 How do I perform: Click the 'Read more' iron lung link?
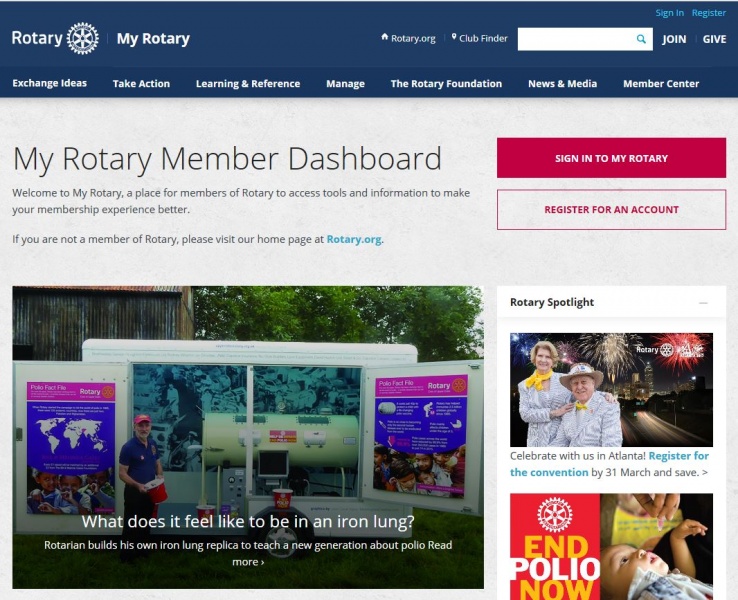(x=248, y=562)
